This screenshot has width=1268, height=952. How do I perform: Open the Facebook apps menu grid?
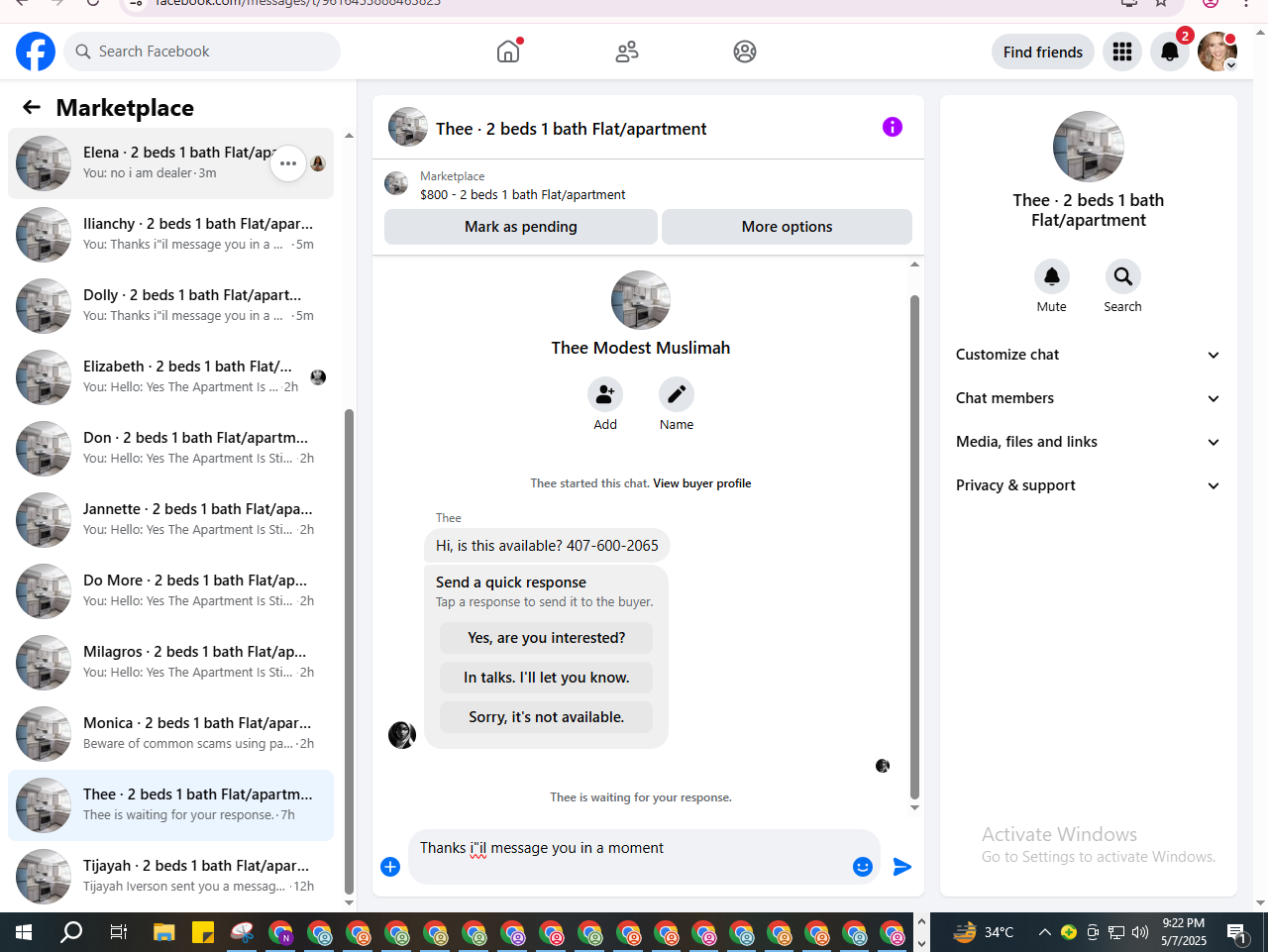coord(1122,52)
